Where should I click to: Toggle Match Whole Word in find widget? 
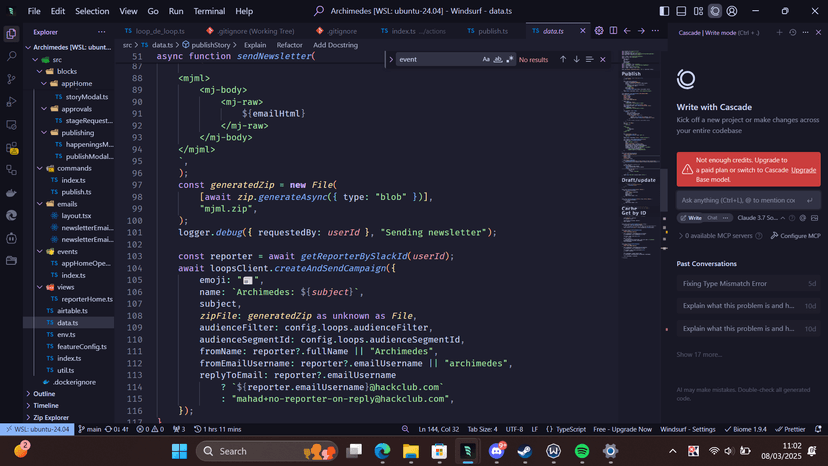click(x=498, y=60)
